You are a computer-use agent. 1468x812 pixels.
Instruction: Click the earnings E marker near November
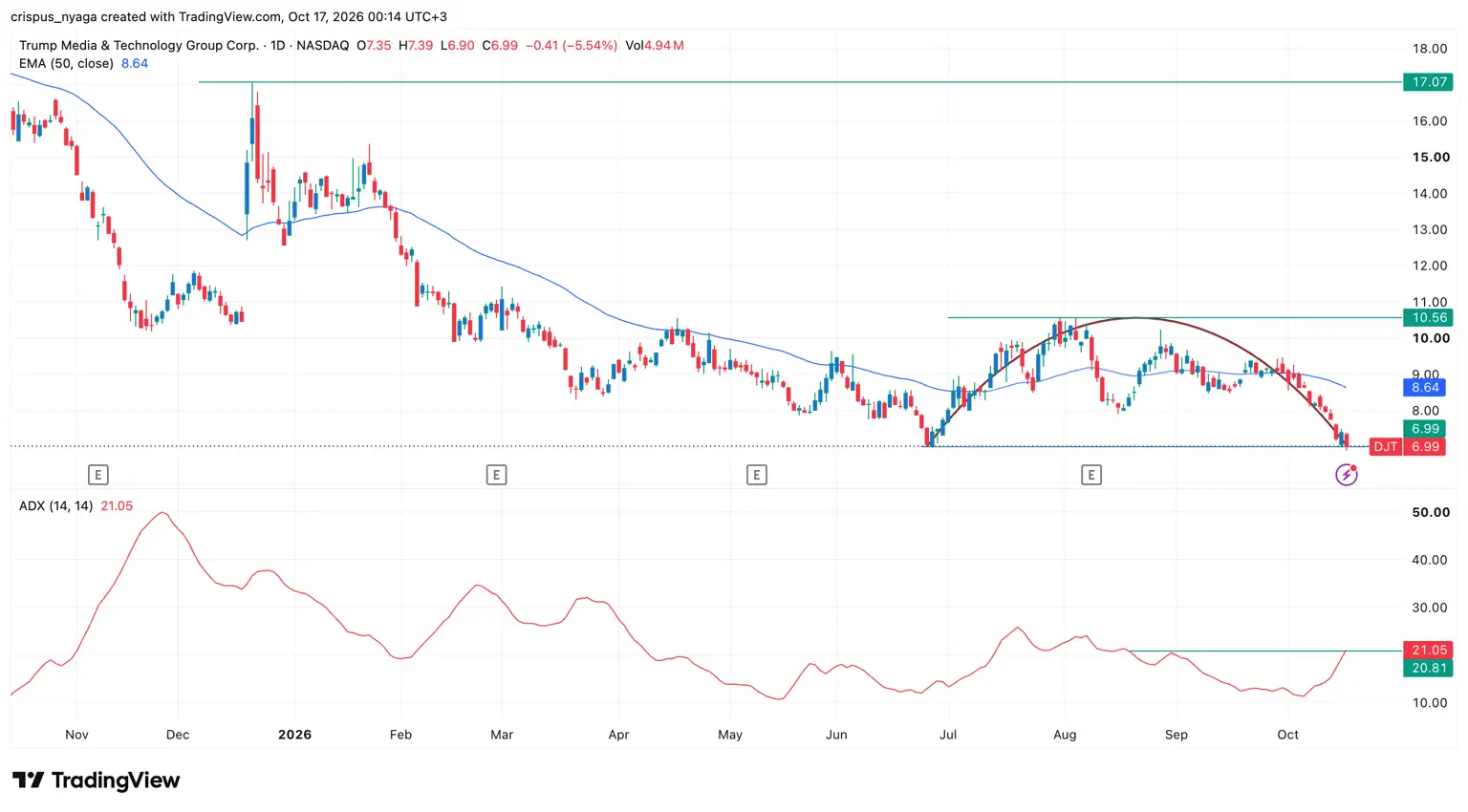(x=97, y=475)
